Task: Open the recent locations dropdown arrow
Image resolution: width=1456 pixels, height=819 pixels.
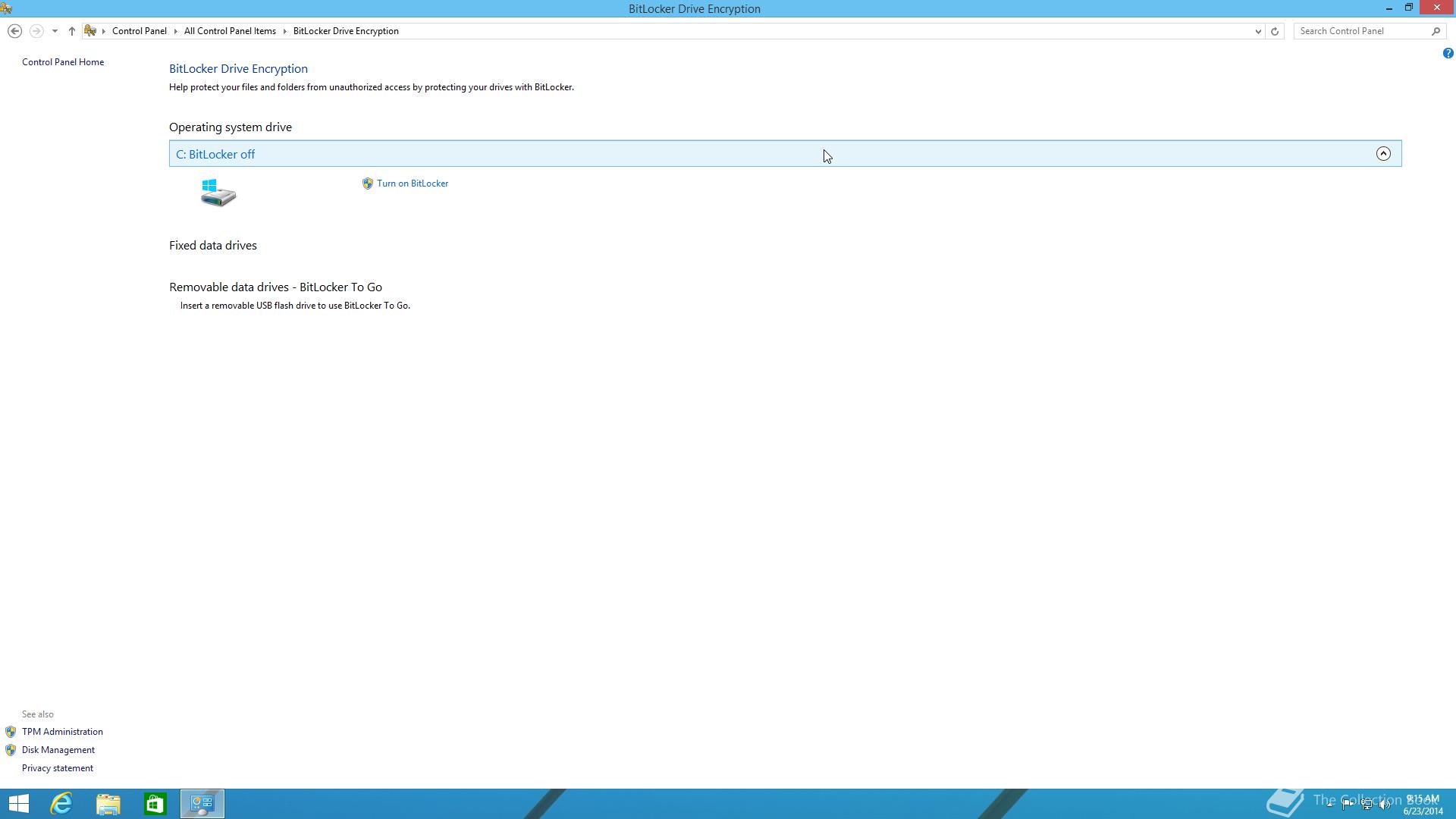Action: coord(55,31)
